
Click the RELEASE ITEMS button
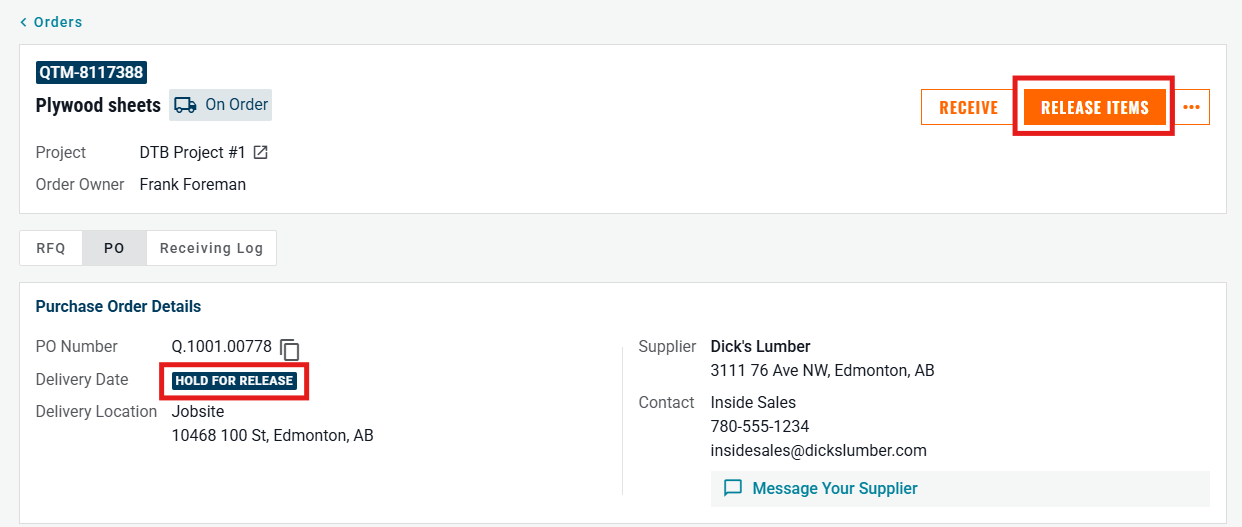(1094, 108)
